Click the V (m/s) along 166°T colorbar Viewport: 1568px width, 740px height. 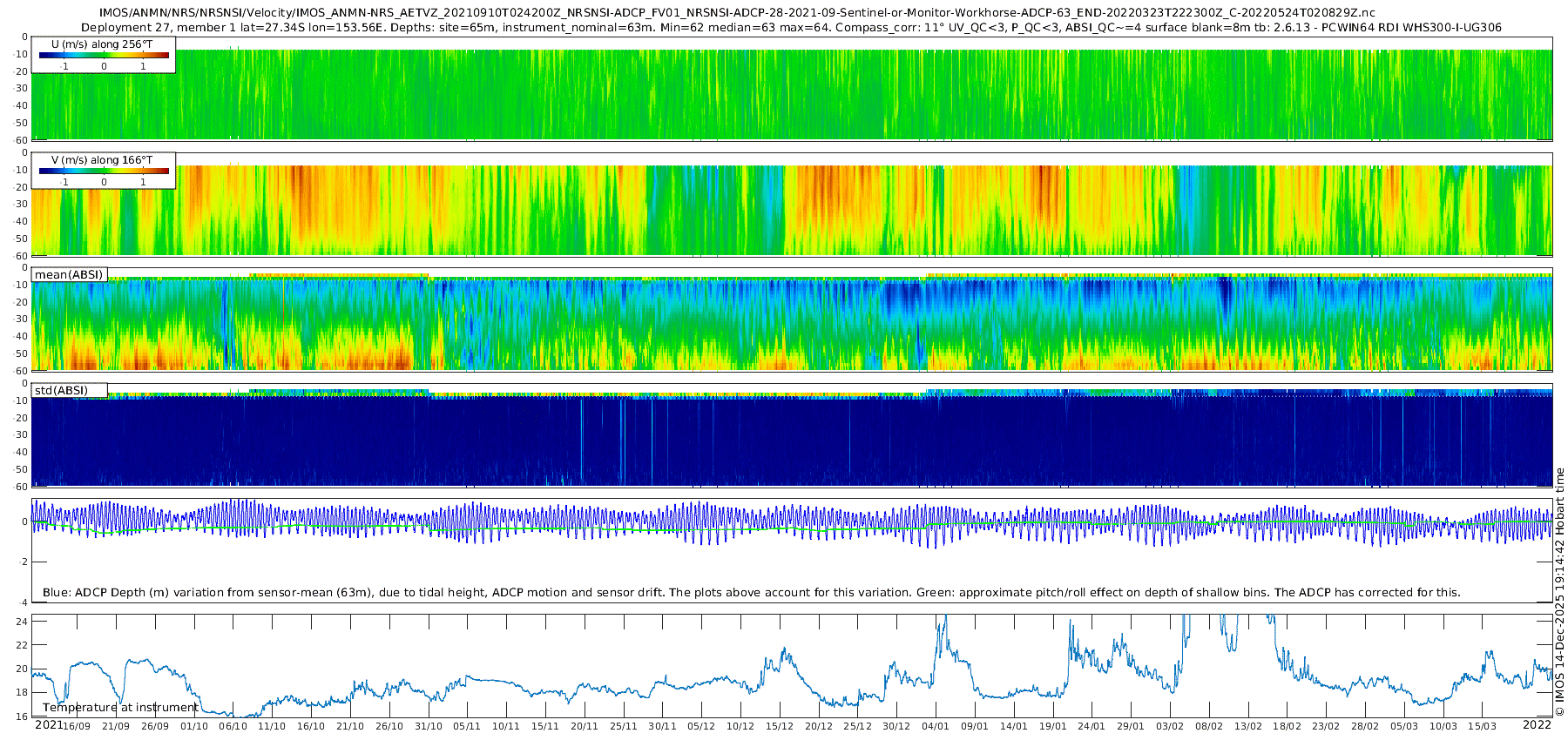pos(104,171)
